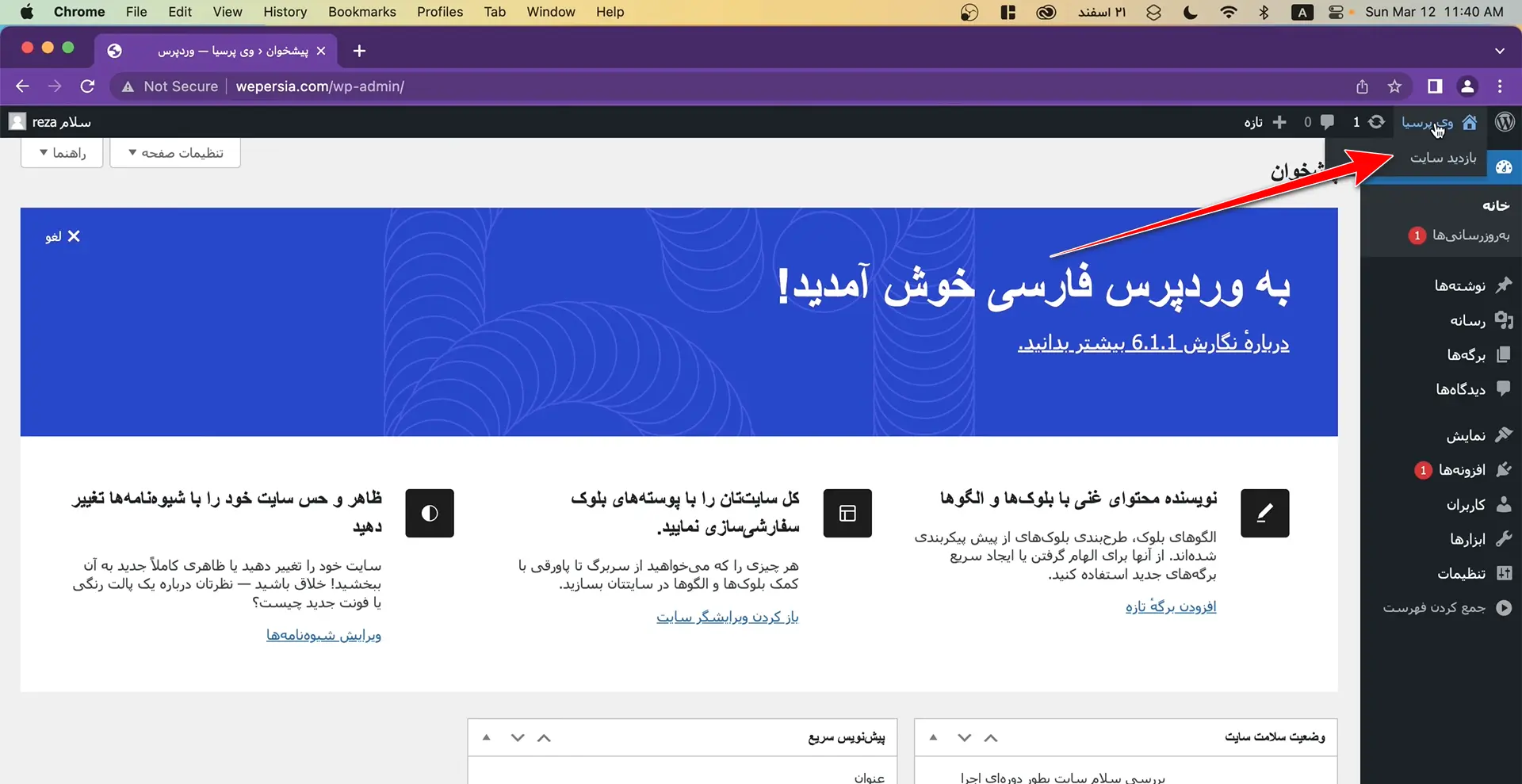Open the Bookmarks menu in macOS menu bar
The image size is (1522, 784).
pos(361,12)
